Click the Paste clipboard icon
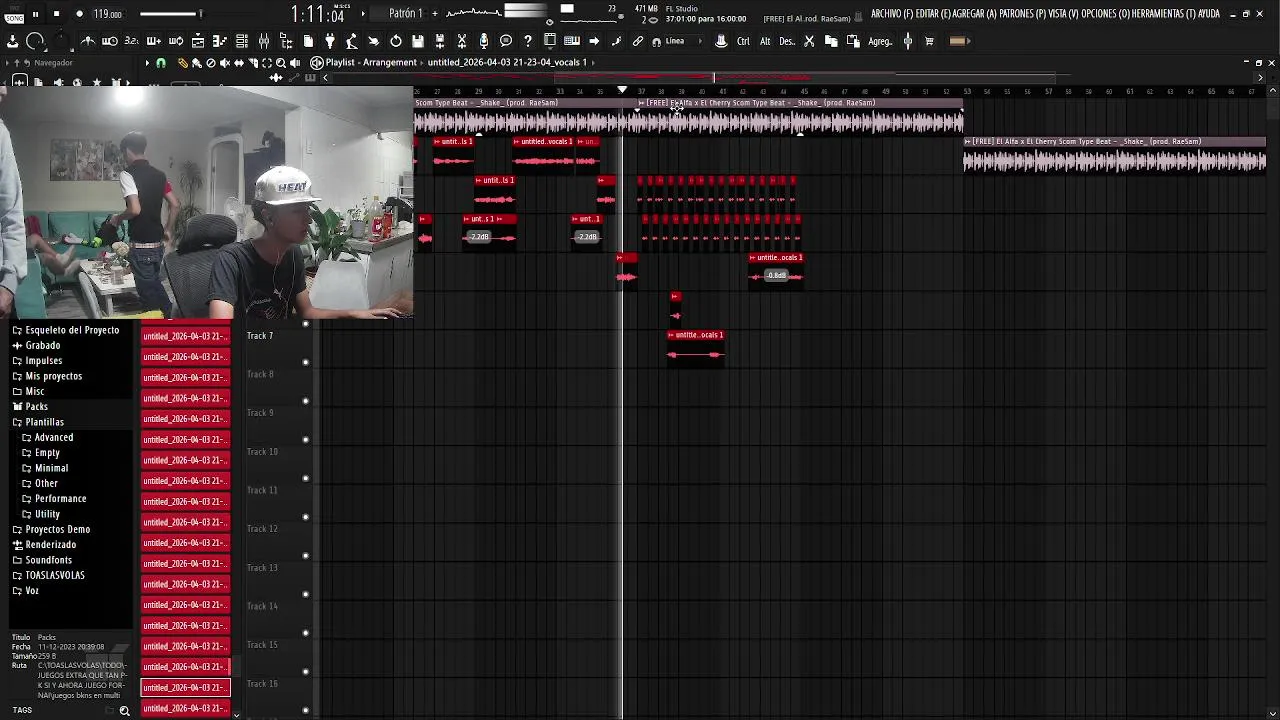The height and width of the screenshot is (720, 1280). pyautogui.click(x=853, y=41)
